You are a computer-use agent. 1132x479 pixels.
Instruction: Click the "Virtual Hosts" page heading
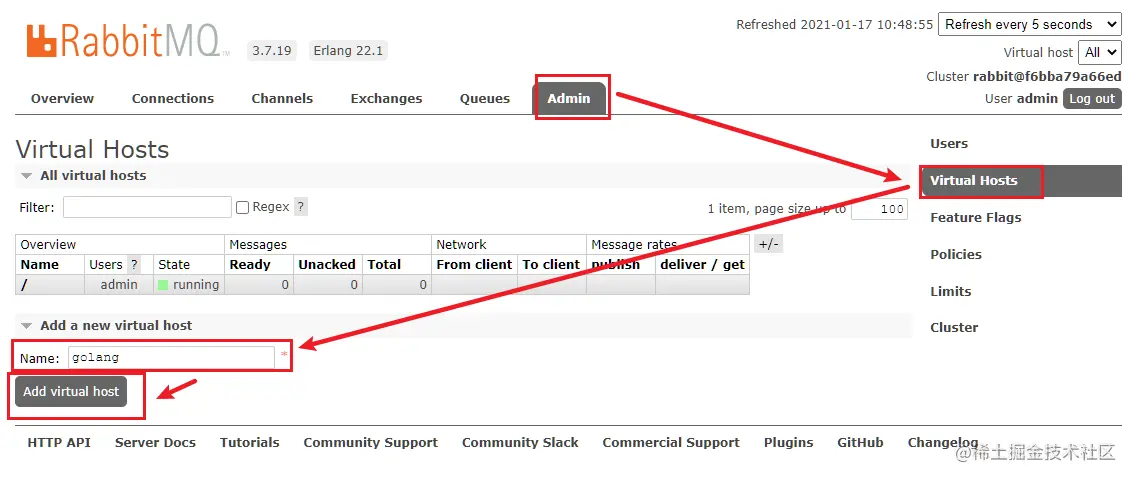click(x=92, y=150)
